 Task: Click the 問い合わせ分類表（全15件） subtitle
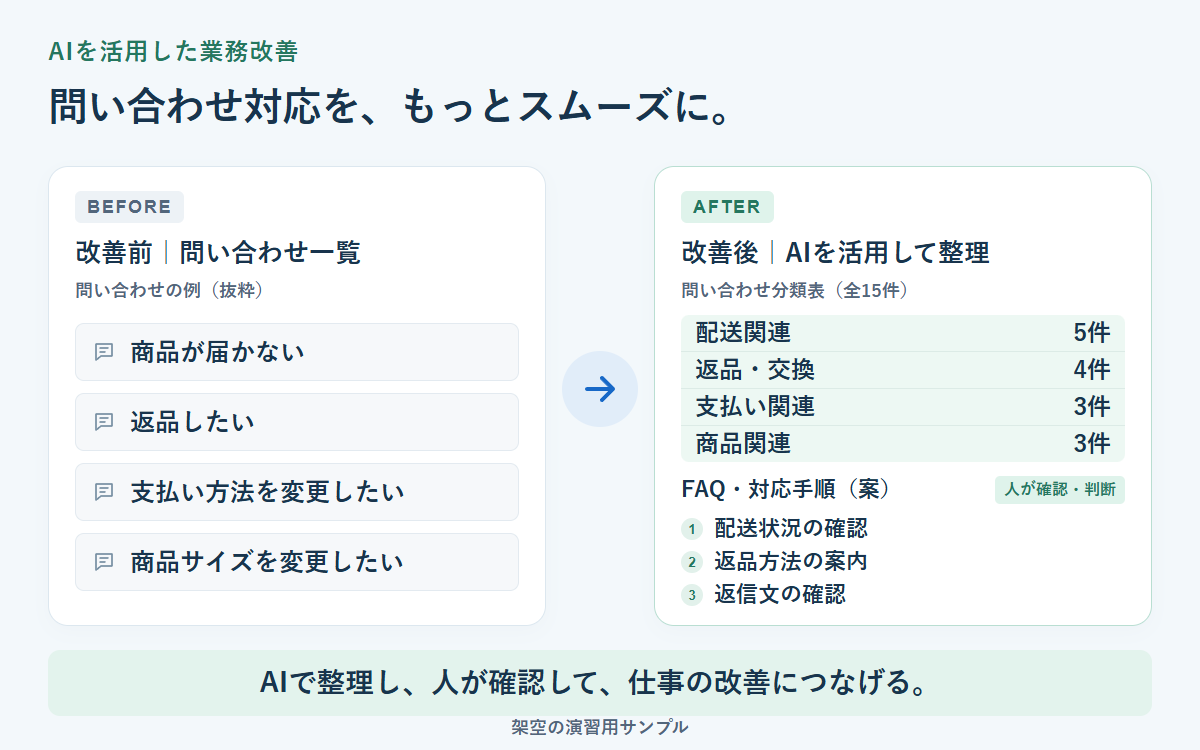point(794,291)
